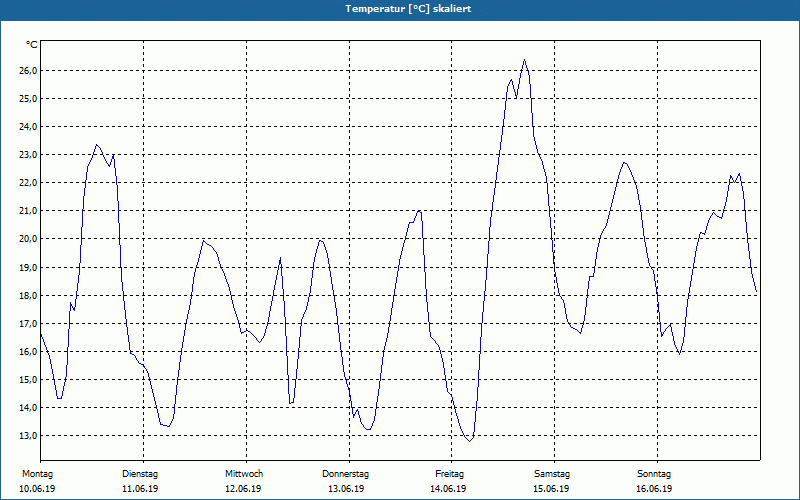Click the 22,0 y-axis value

(29, 183)
